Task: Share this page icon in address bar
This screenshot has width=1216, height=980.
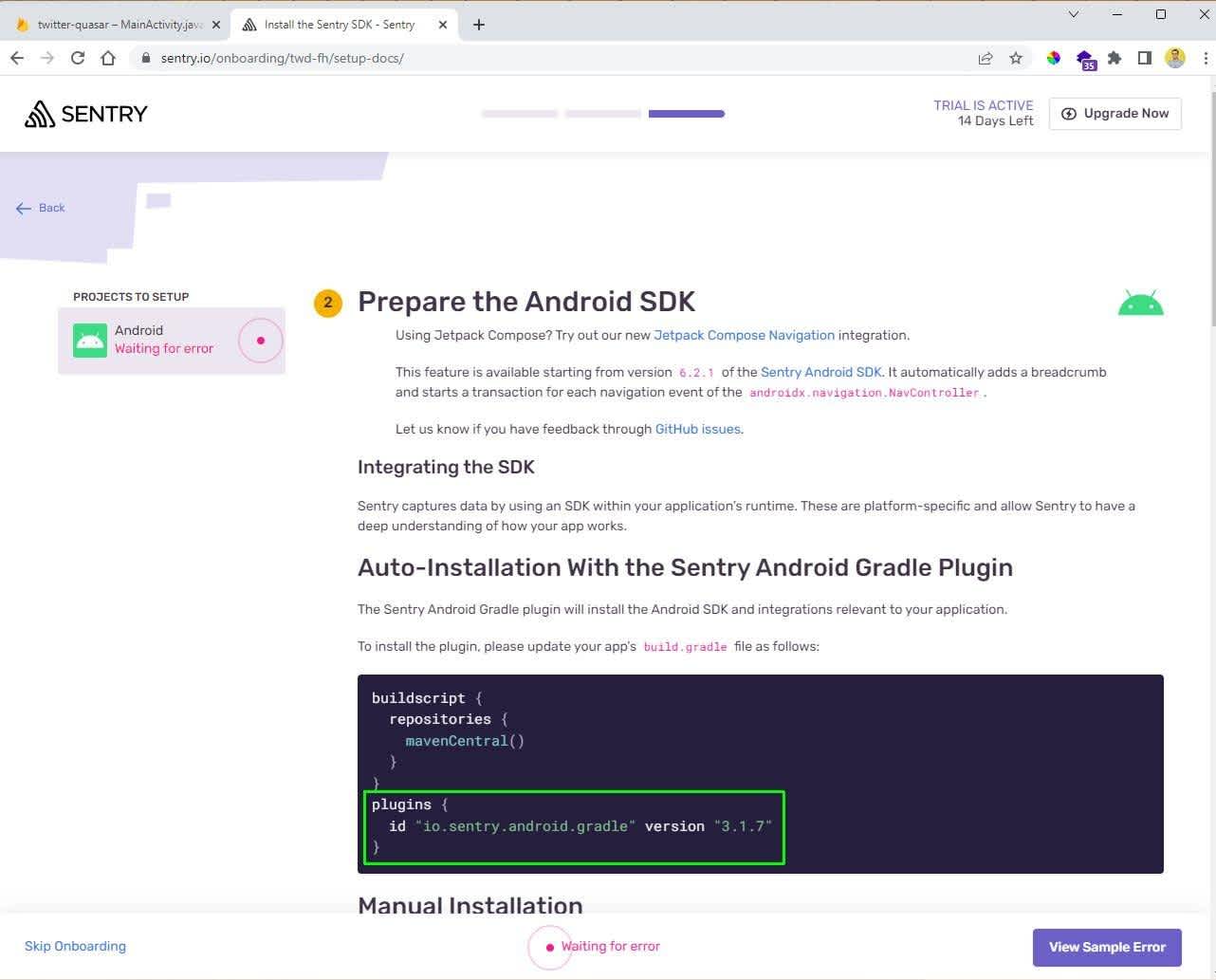Action: pyautogui.click(x=986, y=58)
